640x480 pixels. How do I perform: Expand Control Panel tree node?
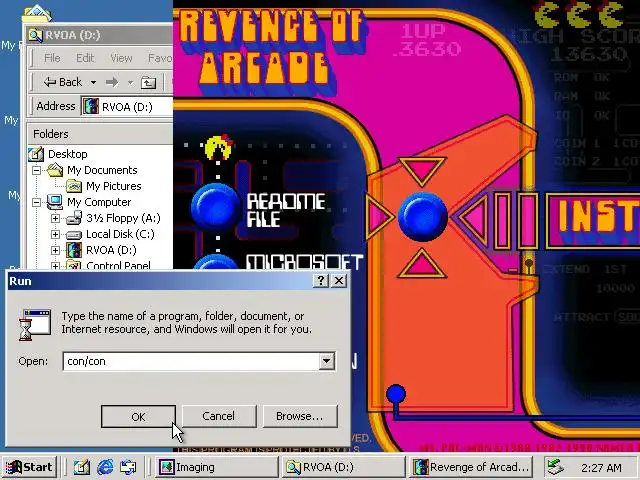coord(56,266)
